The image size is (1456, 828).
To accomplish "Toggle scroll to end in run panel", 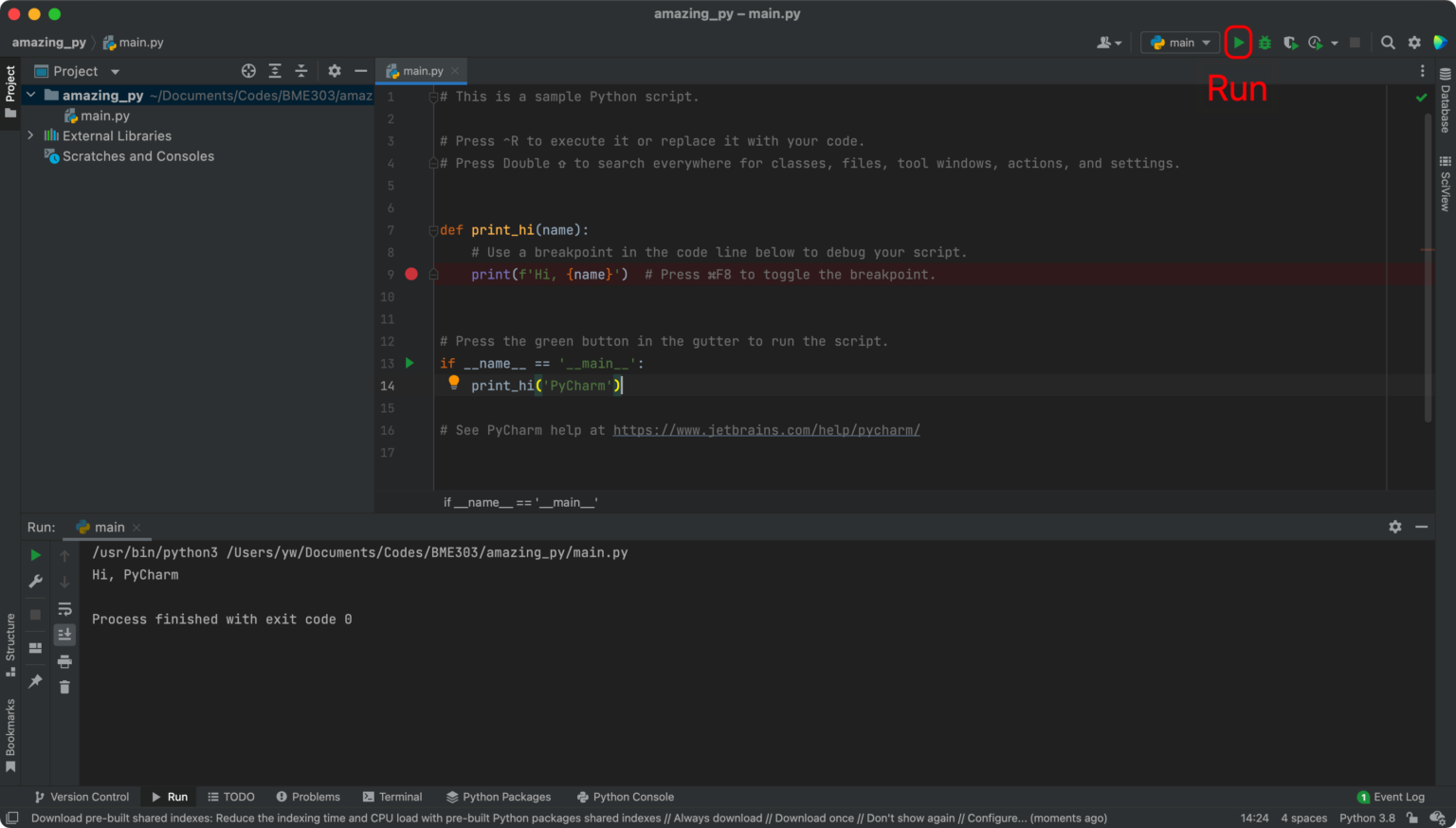I will tap(64, 634).
